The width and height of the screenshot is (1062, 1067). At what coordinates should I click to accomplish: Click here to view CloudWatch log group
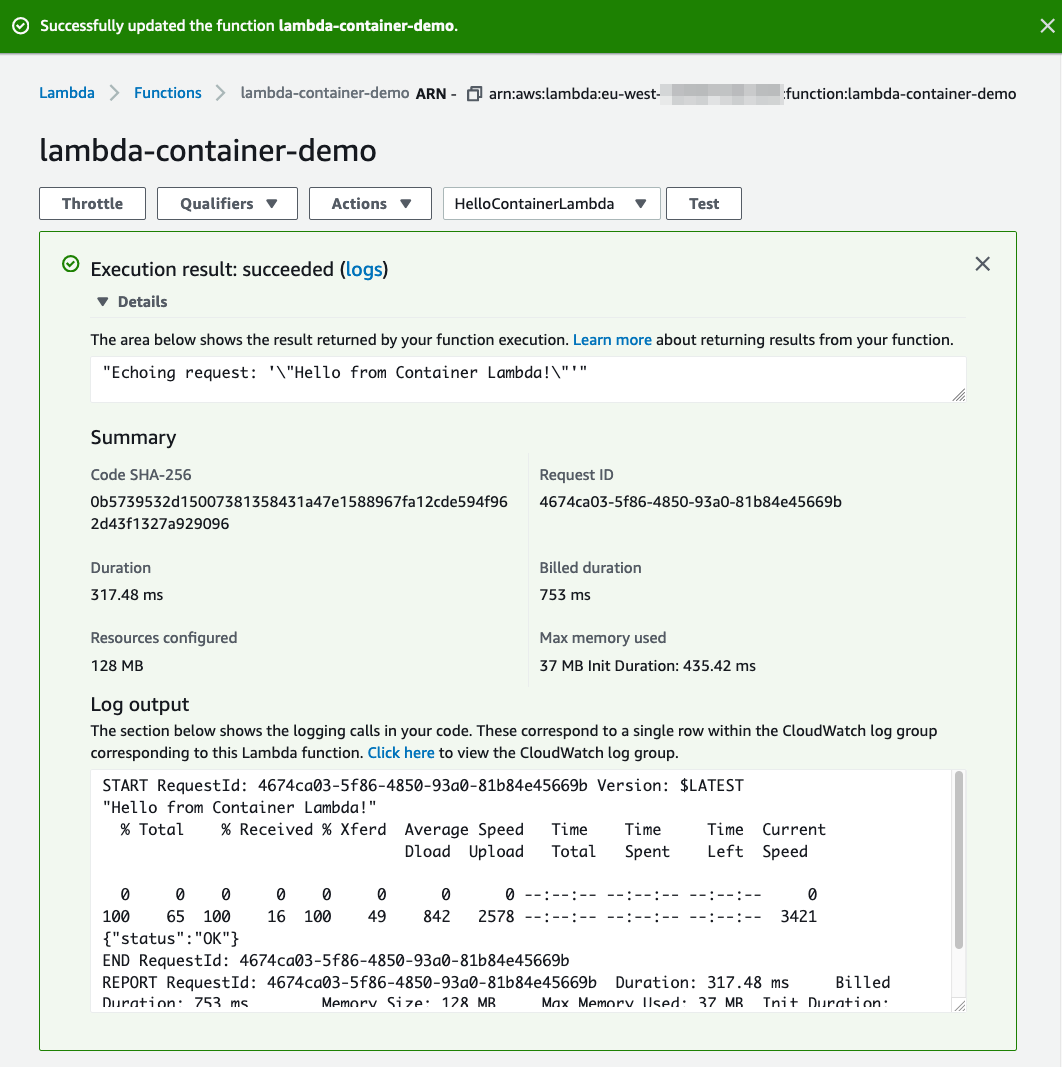[401, 752]
